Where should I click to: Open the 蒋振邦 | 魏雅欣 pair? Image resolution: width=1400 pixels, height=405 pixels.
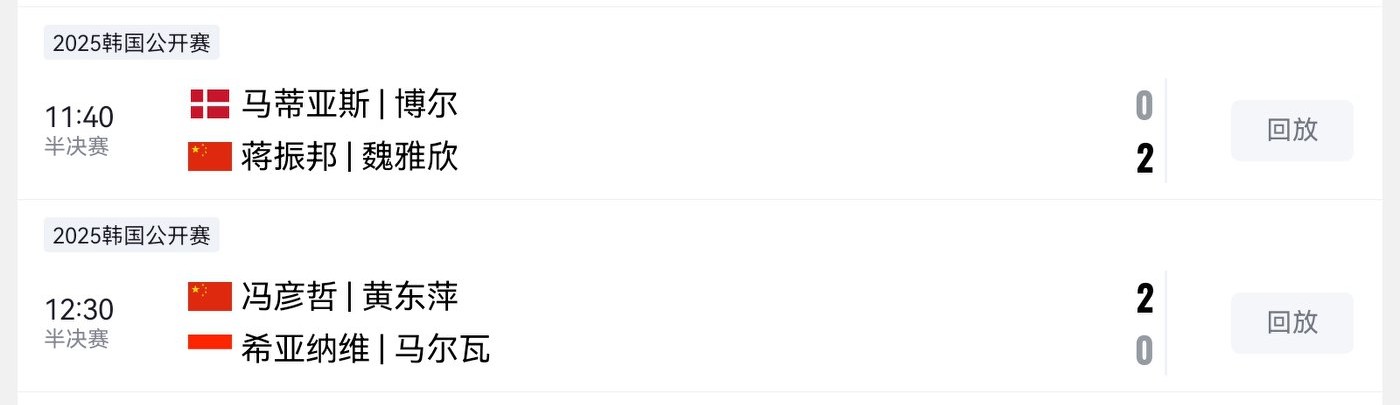pos(349,156)
